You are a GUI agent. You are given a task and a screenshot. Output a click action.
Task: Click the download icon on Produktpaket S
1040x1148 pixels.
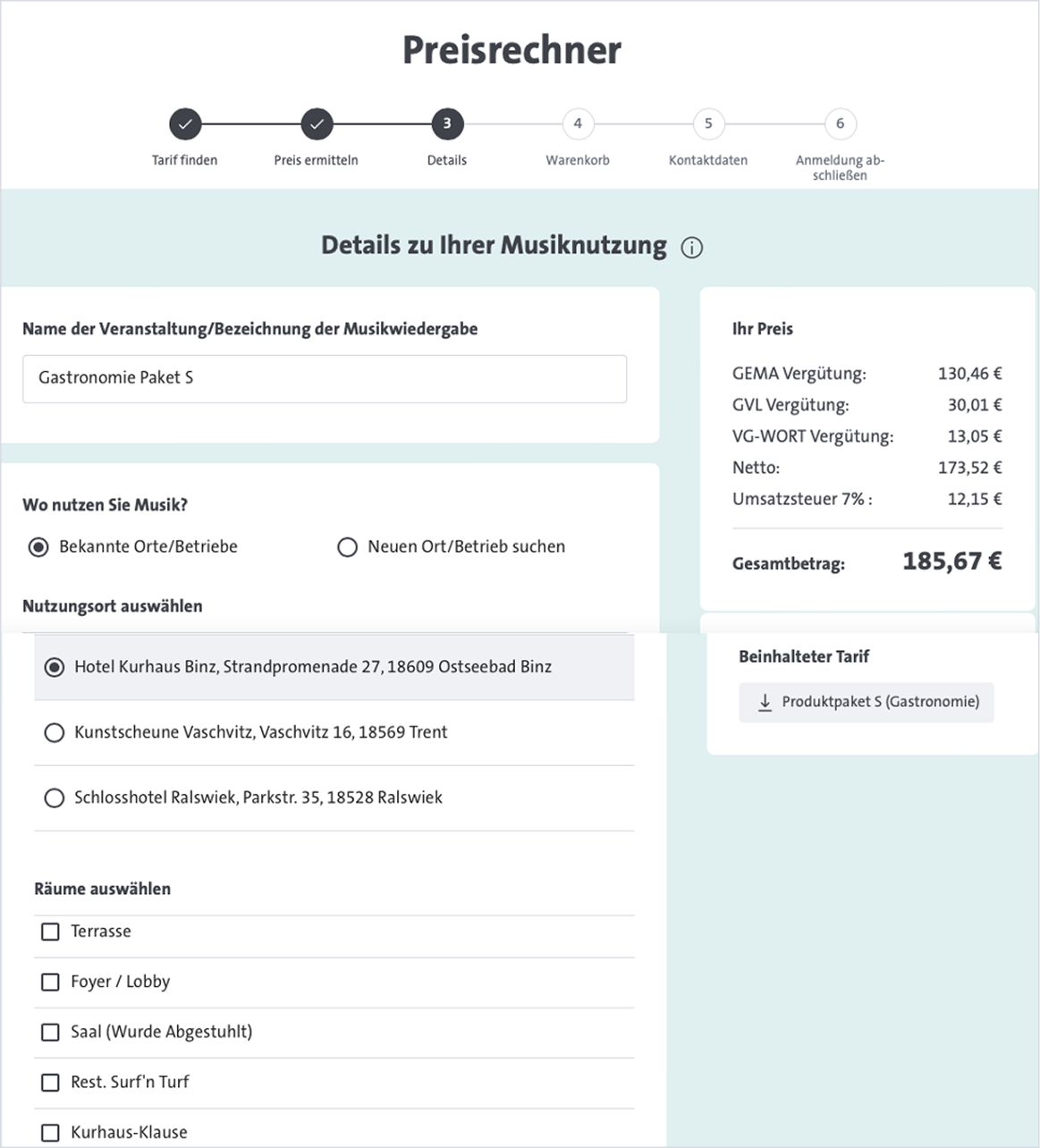[764, 703]
